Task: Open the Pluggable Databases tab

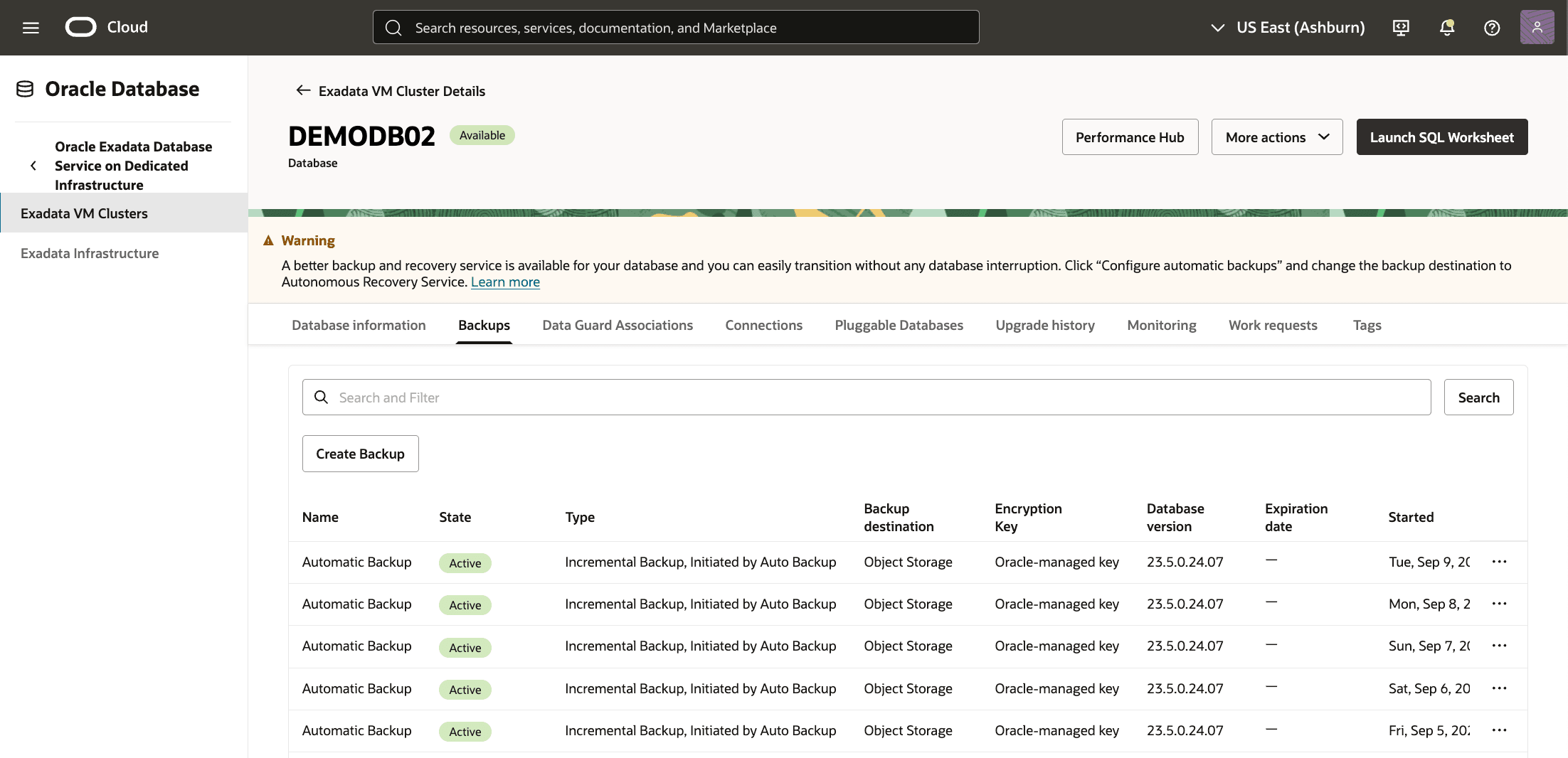Action: [899, 325]
